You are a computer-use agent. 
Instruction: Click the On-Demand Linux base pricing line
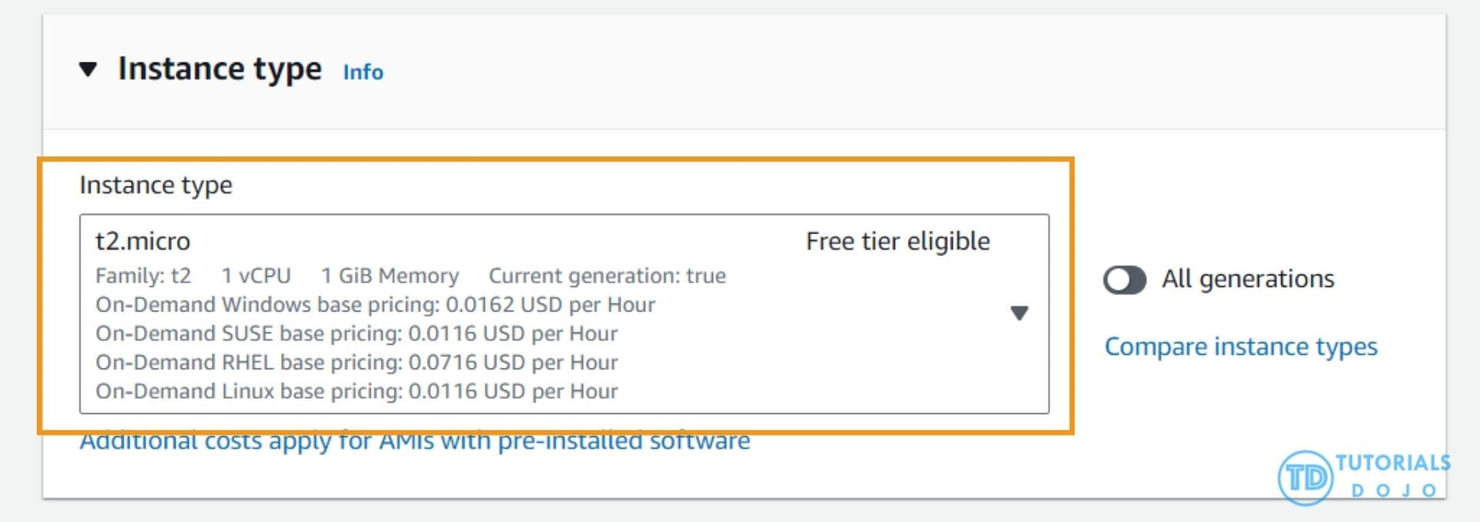[356, 392]
